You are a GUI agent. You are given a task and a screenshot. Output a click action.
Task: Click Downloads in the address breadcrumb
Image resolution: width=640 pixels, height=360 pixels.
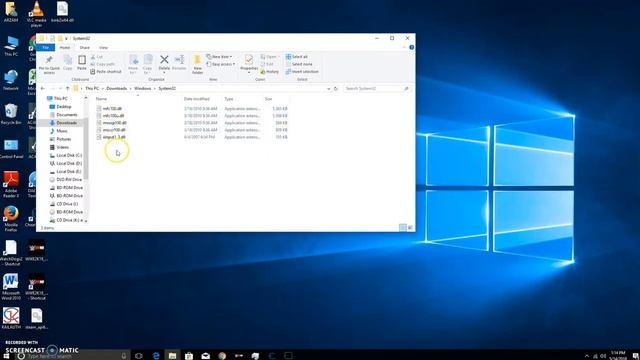(x=117, y=89)
